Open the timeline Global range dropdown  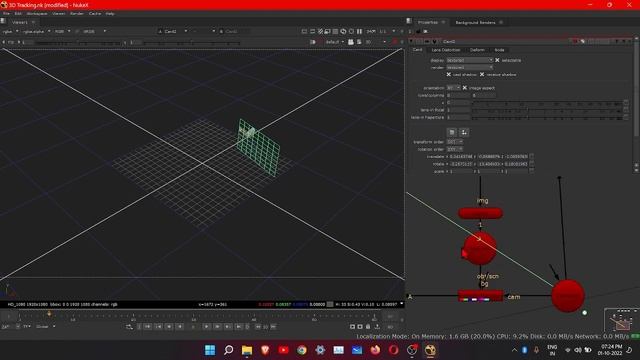click(x=46, y=327)
